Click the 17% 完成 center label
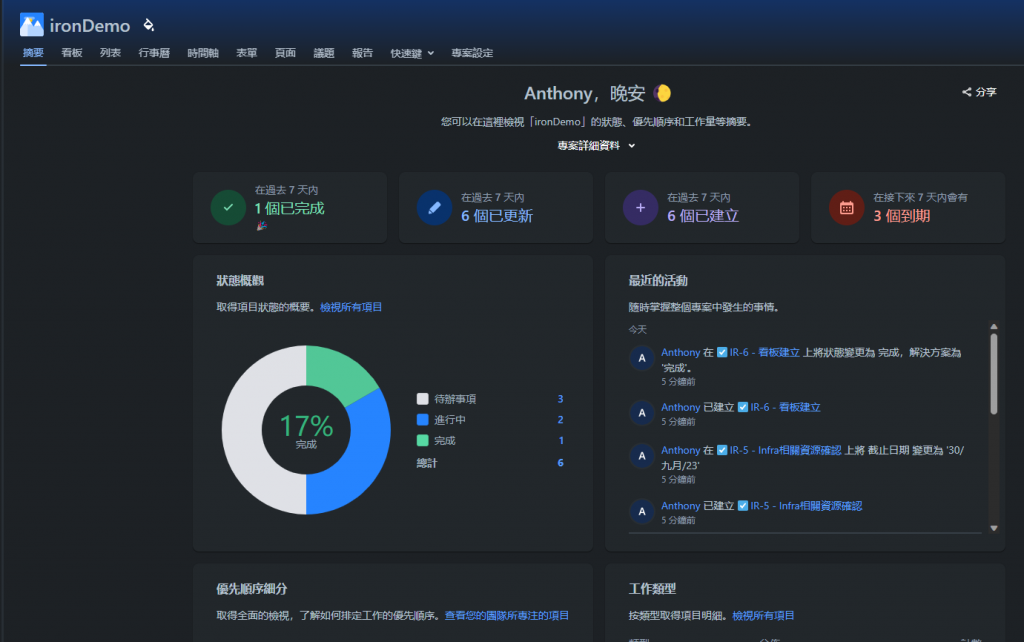Viewport: 1024px width, 642px height. coord(306,431)
